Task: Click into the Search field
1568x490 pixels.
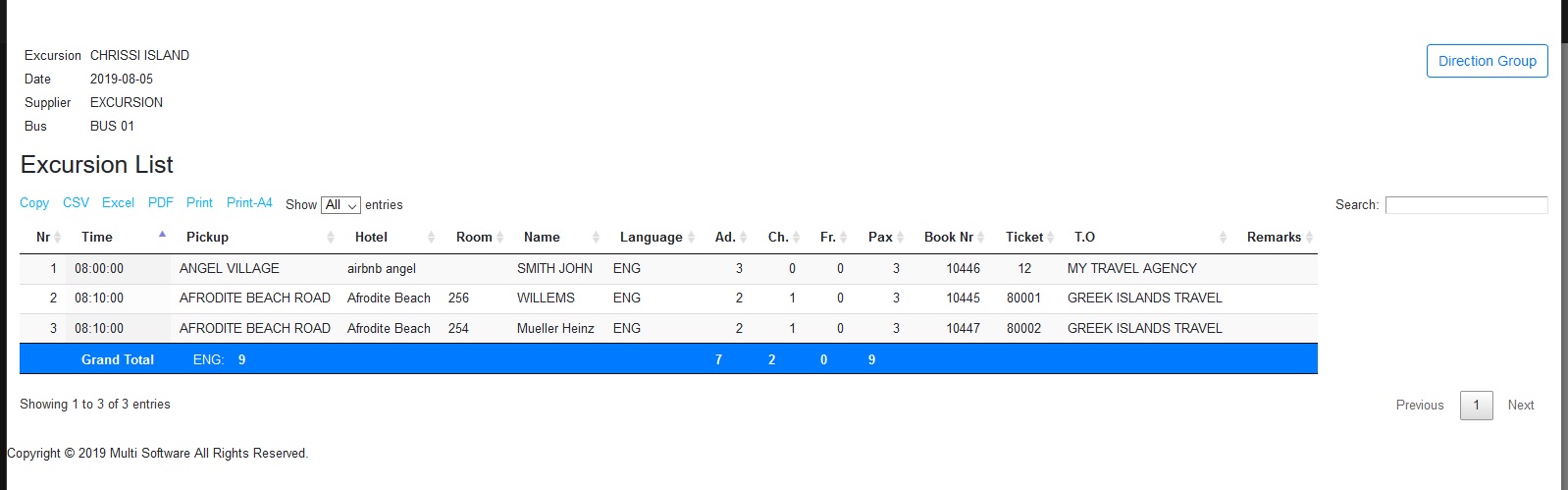Action: [x=1466, y=205]
